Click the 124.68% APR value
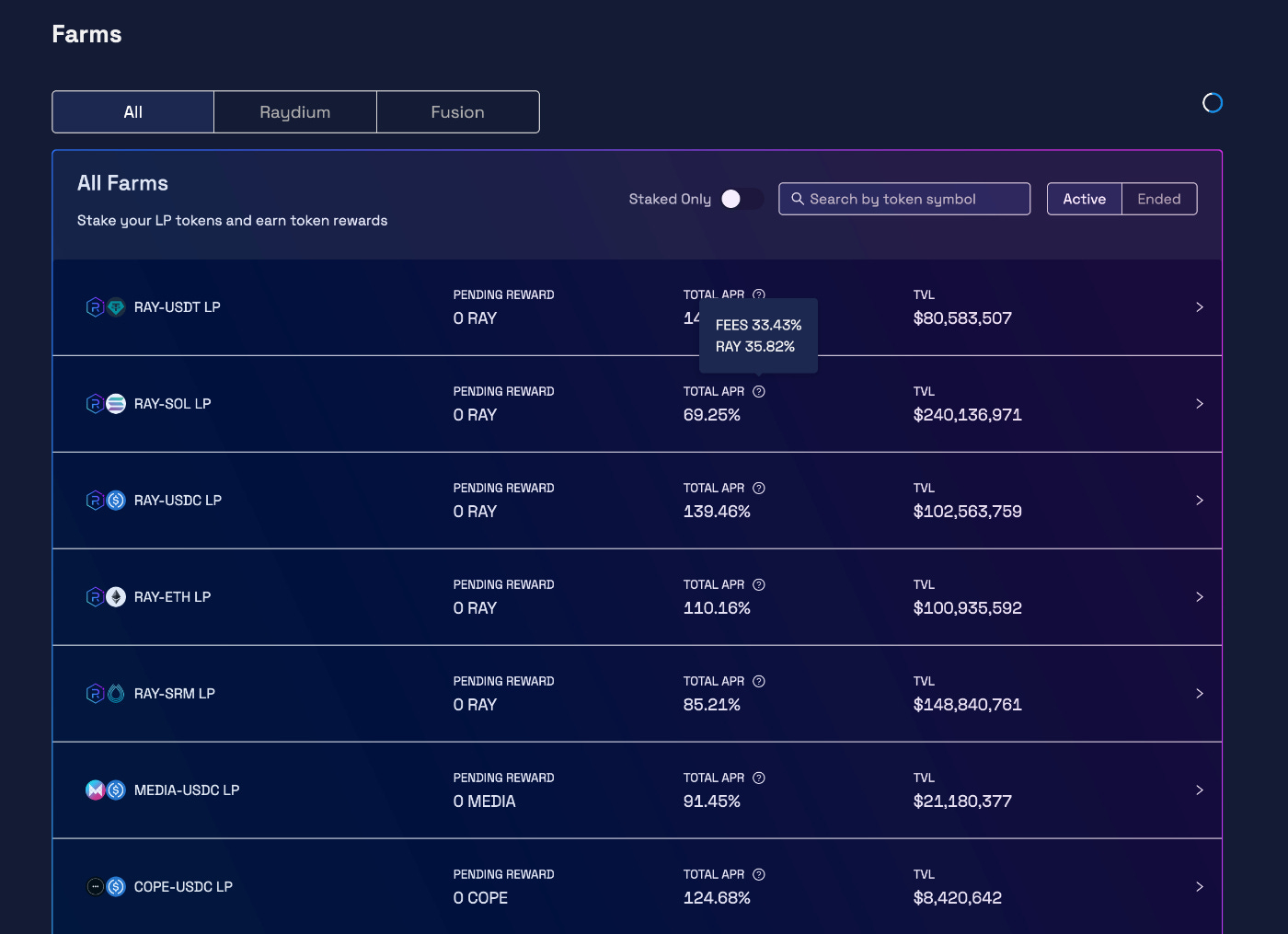 pyautogui.click(x=718, y=898)
